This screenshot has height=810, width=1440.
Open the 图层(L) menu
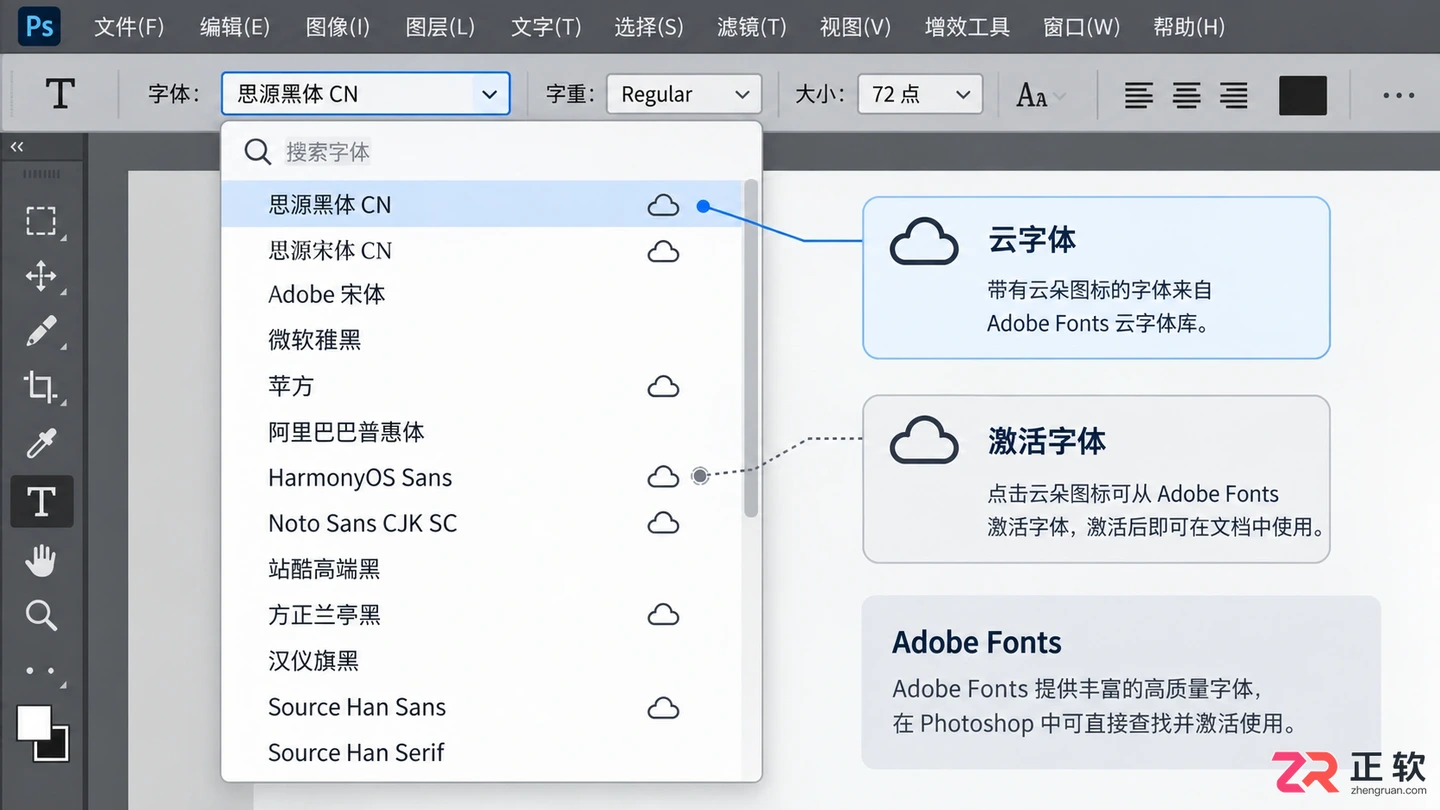click(441, 27)
